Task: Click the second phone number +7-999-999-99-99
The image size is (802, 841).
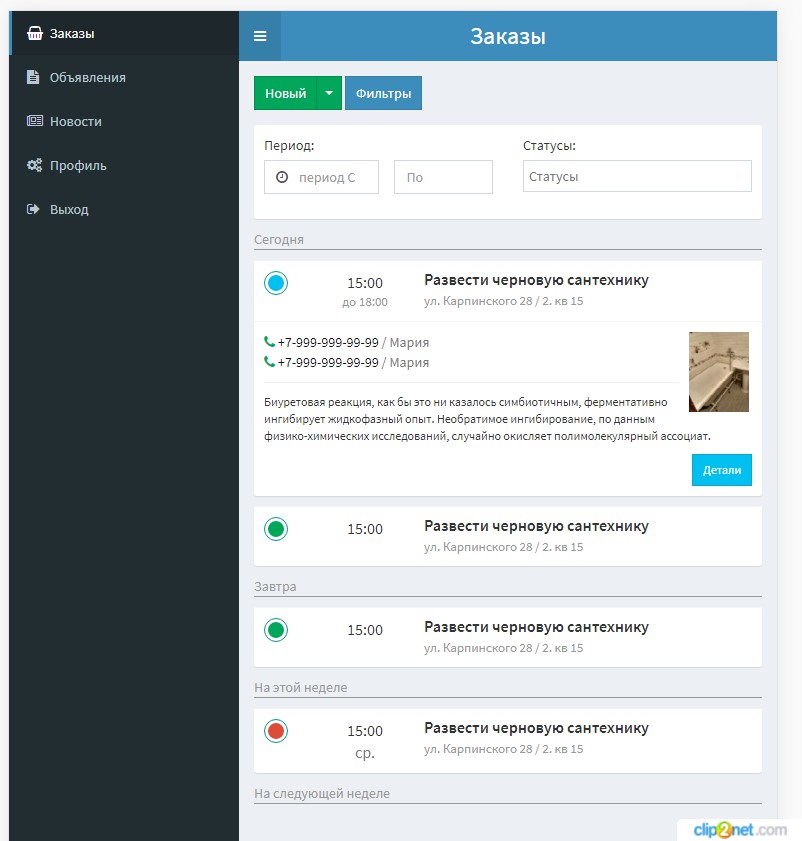Action: 328,363
